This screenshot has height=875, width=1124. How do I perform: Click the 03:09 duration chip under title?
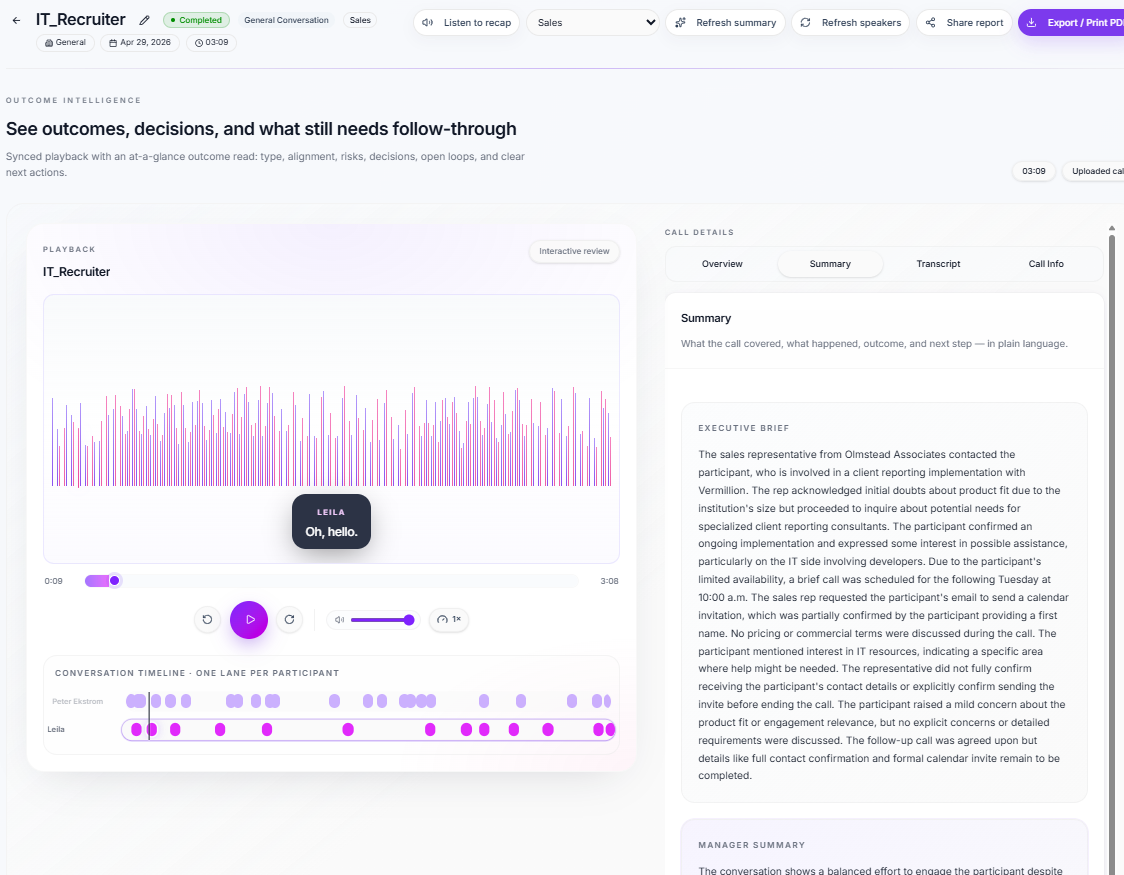pos(211,42)
